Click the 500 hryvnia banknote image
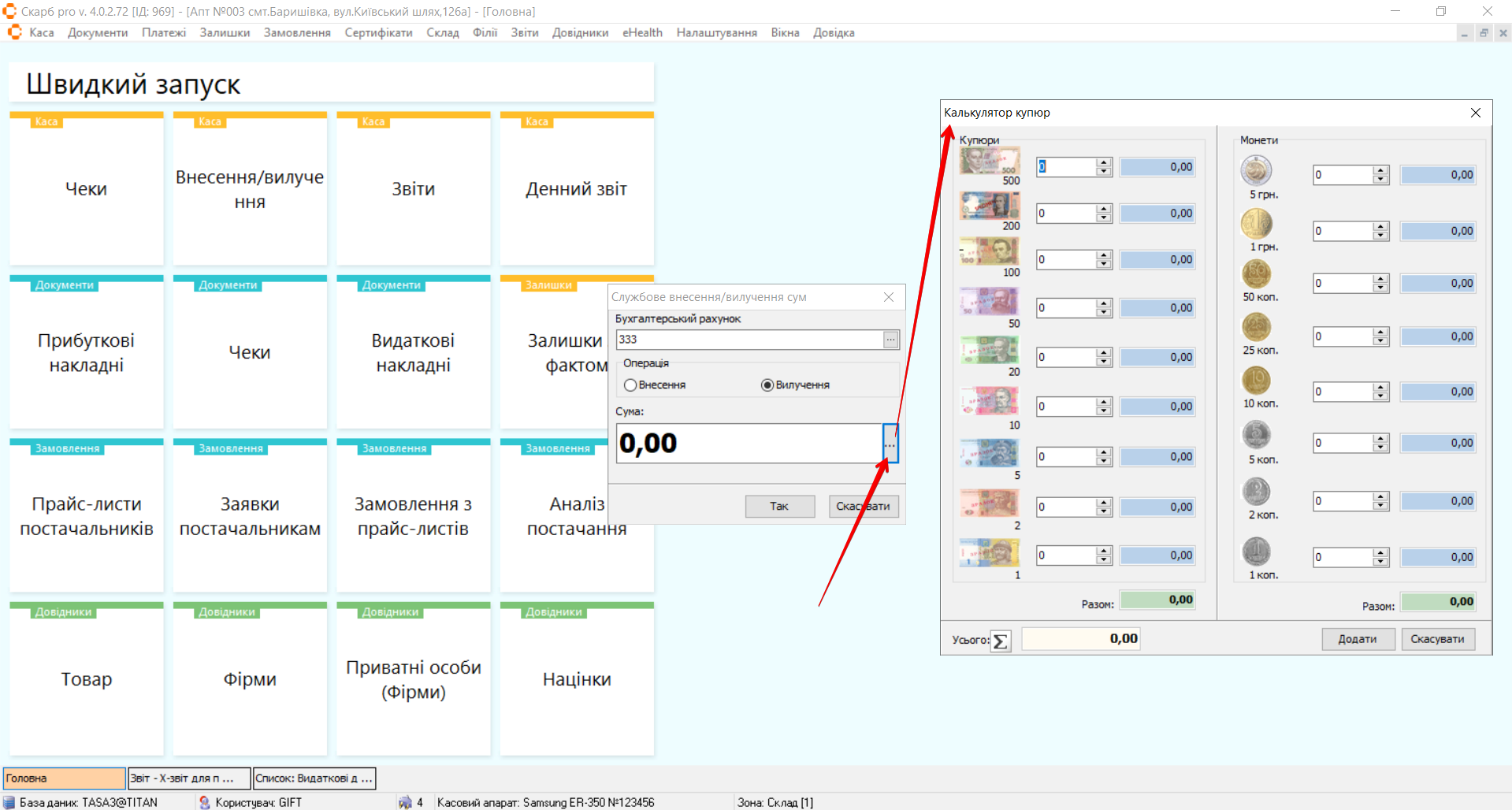Screen dimensions: 1512x810 [x=990, y=162]
